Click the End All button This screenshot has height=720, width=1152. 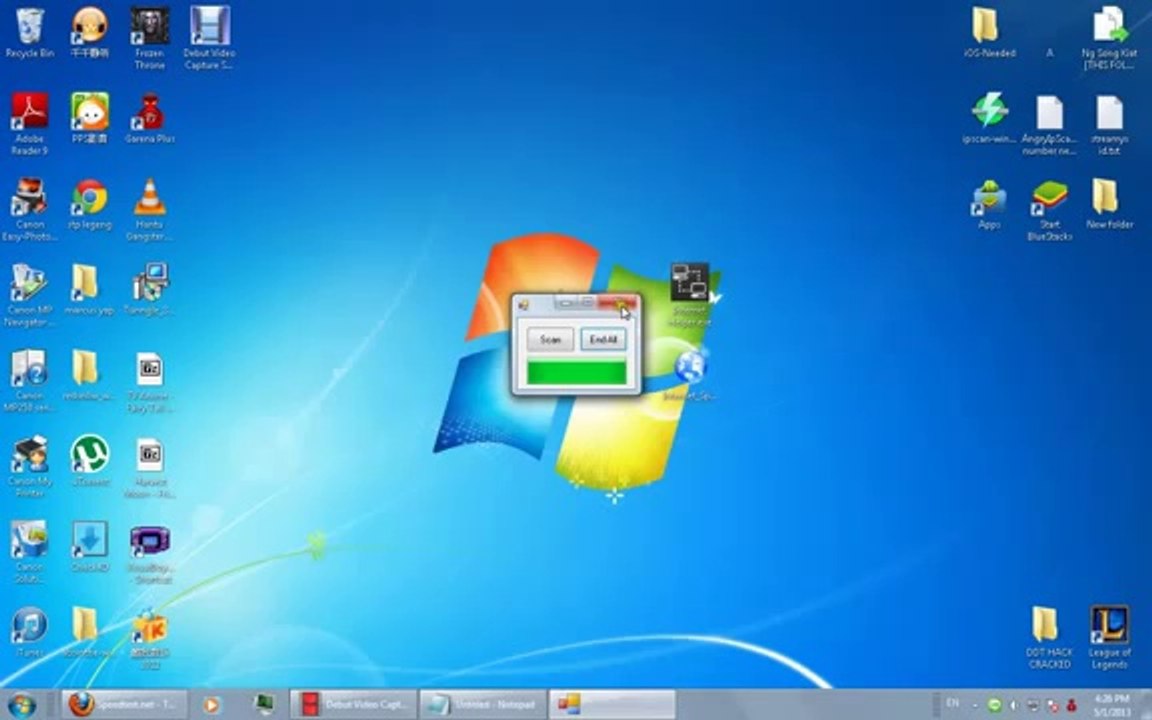point(603,339)
